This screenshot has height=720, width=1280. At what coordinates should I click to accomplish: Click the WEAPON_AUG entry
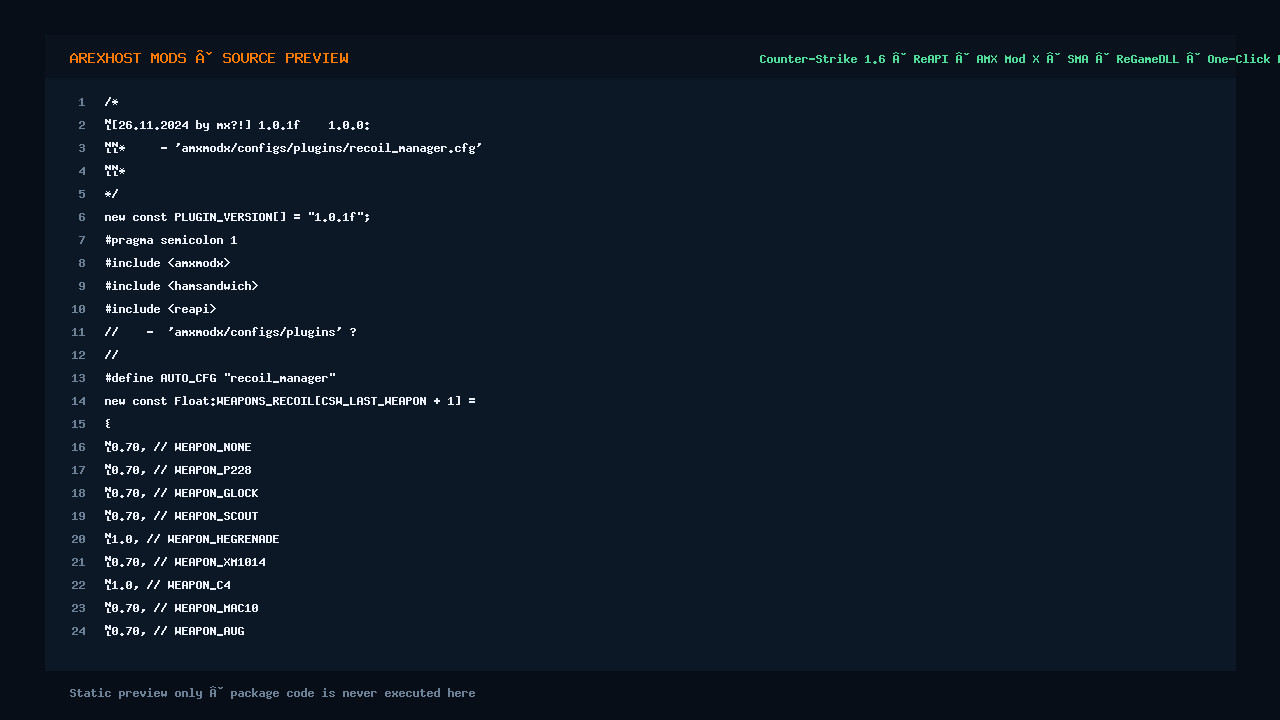[174, 631]
